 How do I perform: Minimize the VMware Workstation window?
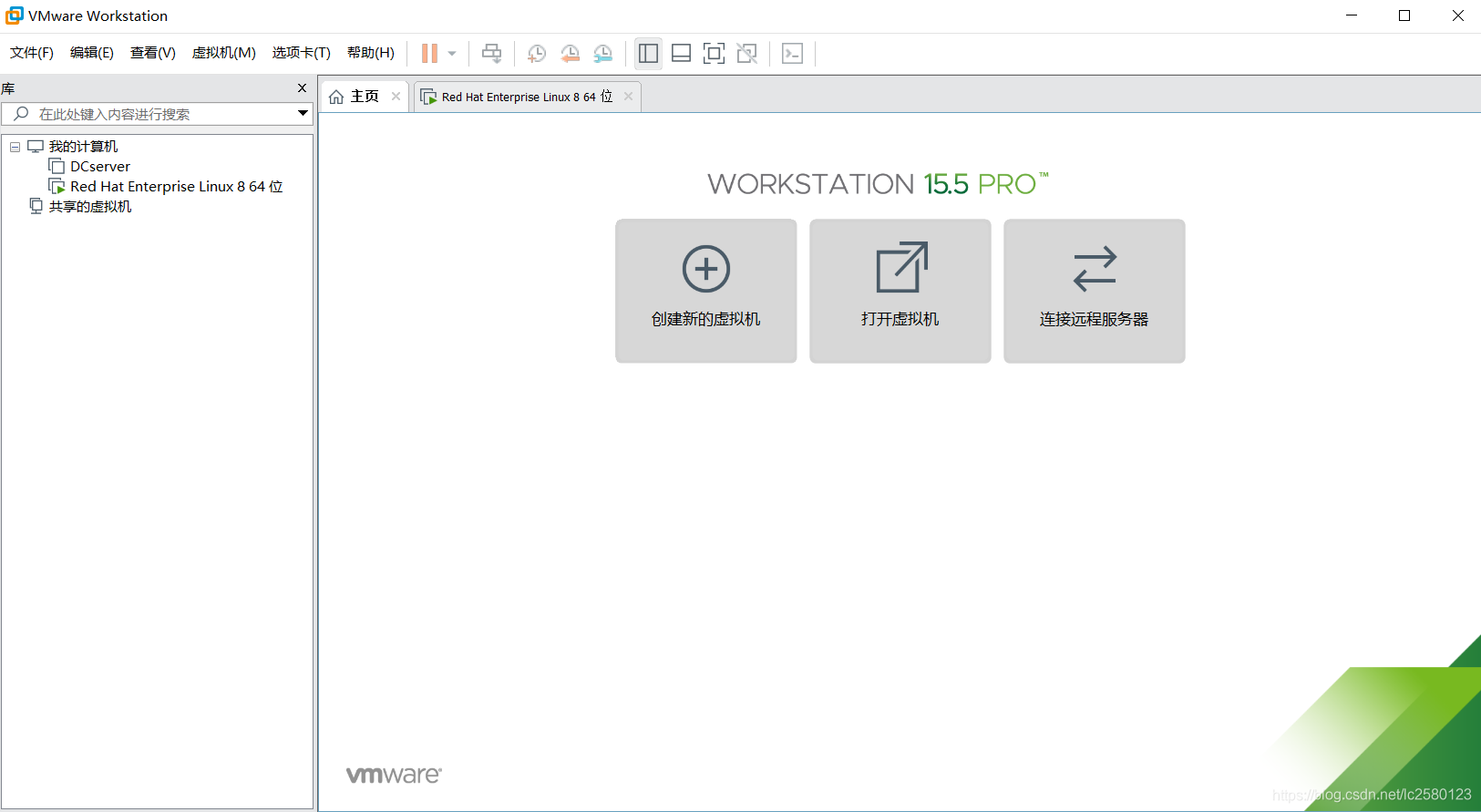[1352, 15]
